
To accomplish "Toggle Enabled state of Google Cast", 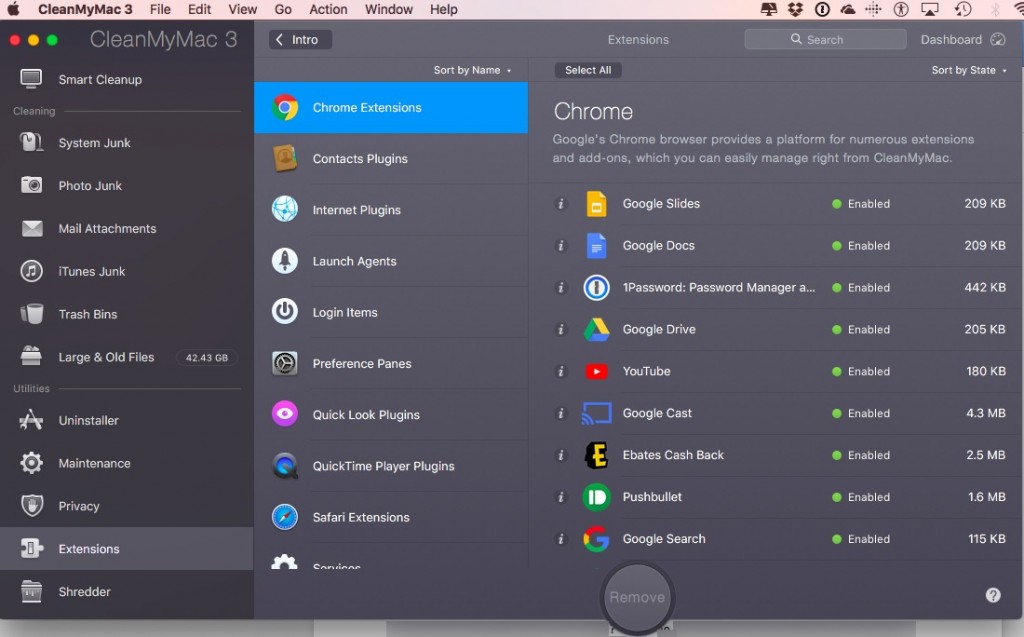I will click(x=861, y=413).
